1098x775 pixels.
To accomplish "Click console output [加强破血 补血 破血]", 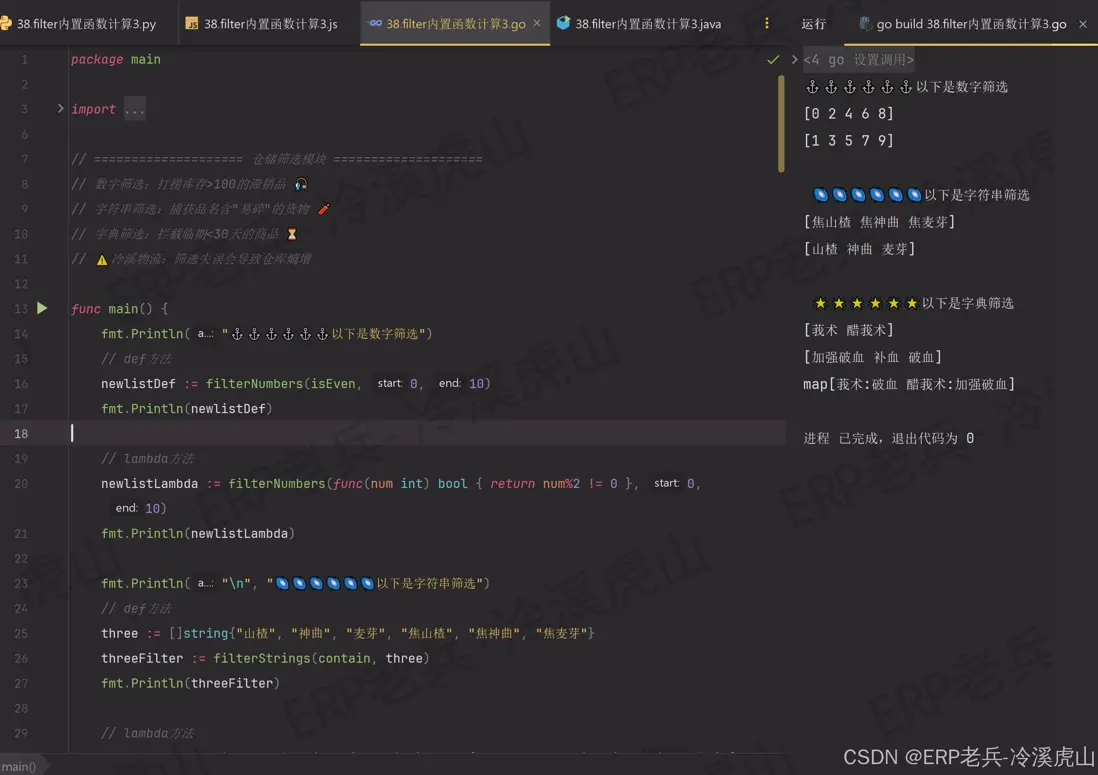I will coord(873,358).
